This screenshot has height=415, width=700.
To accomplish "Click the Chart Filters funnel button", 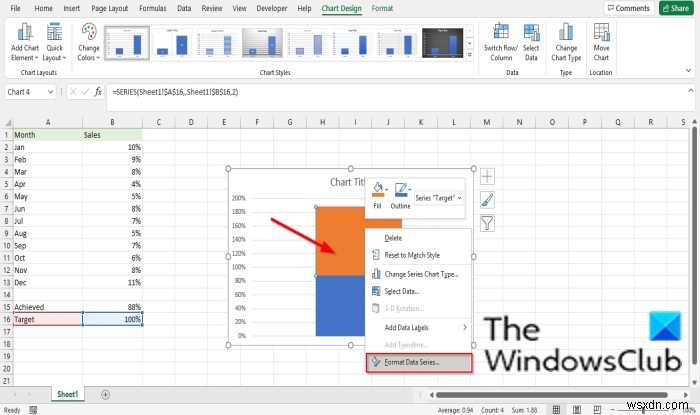I will click(487, 223).
